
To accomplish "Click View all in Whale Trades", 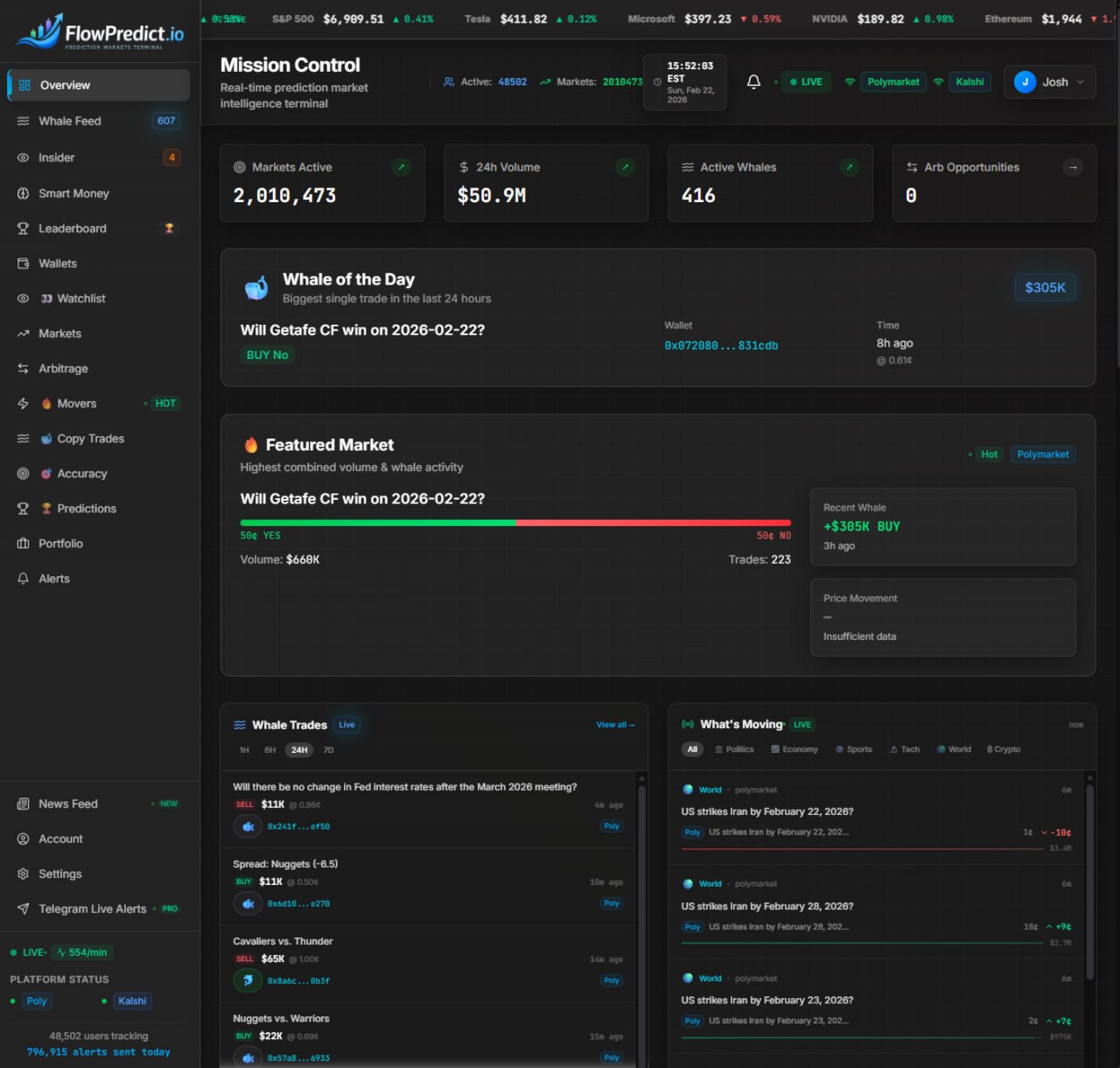I will pyautogui.click(x=615, y=725).
